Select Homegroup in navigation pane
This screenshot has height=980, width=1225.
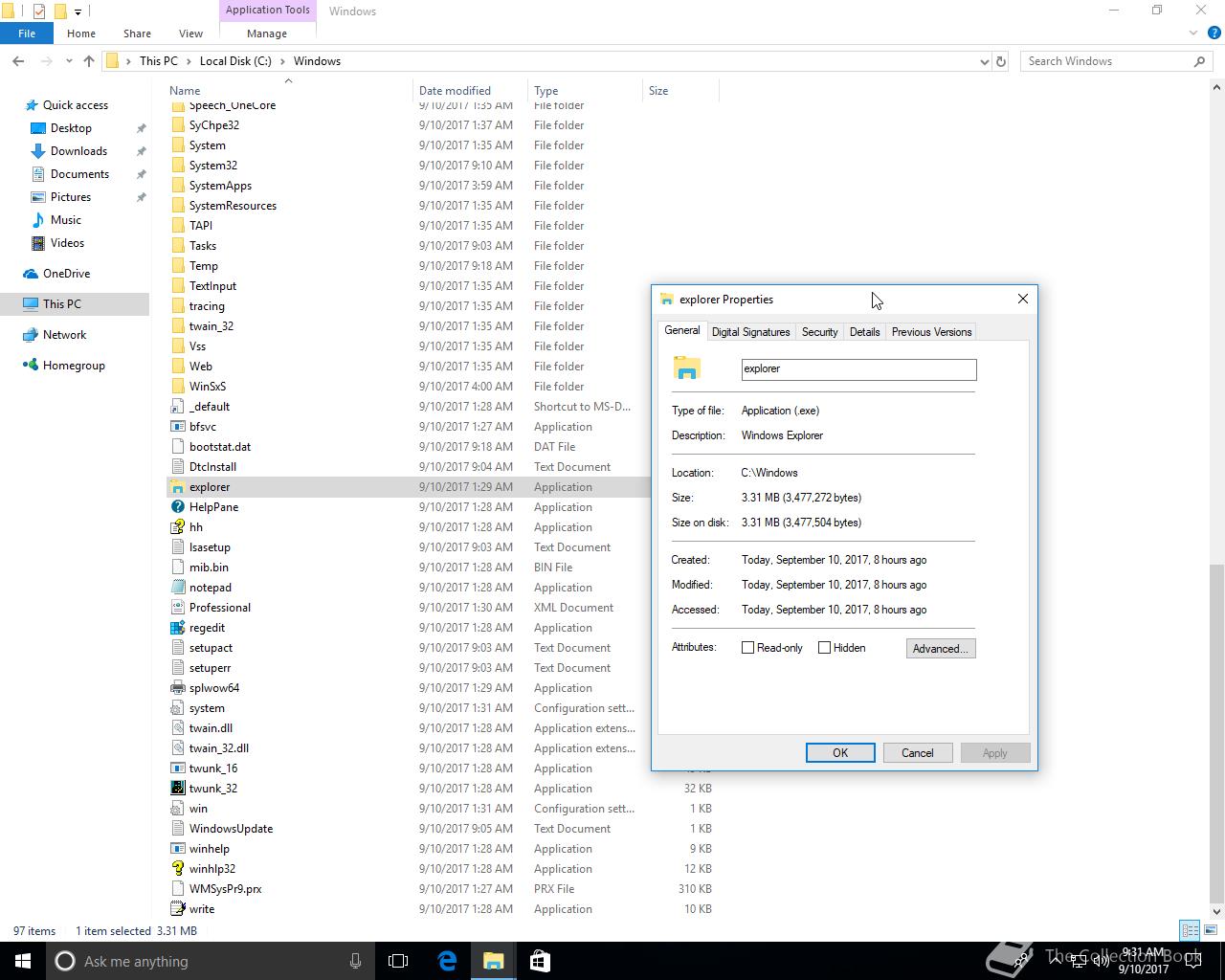74,366
